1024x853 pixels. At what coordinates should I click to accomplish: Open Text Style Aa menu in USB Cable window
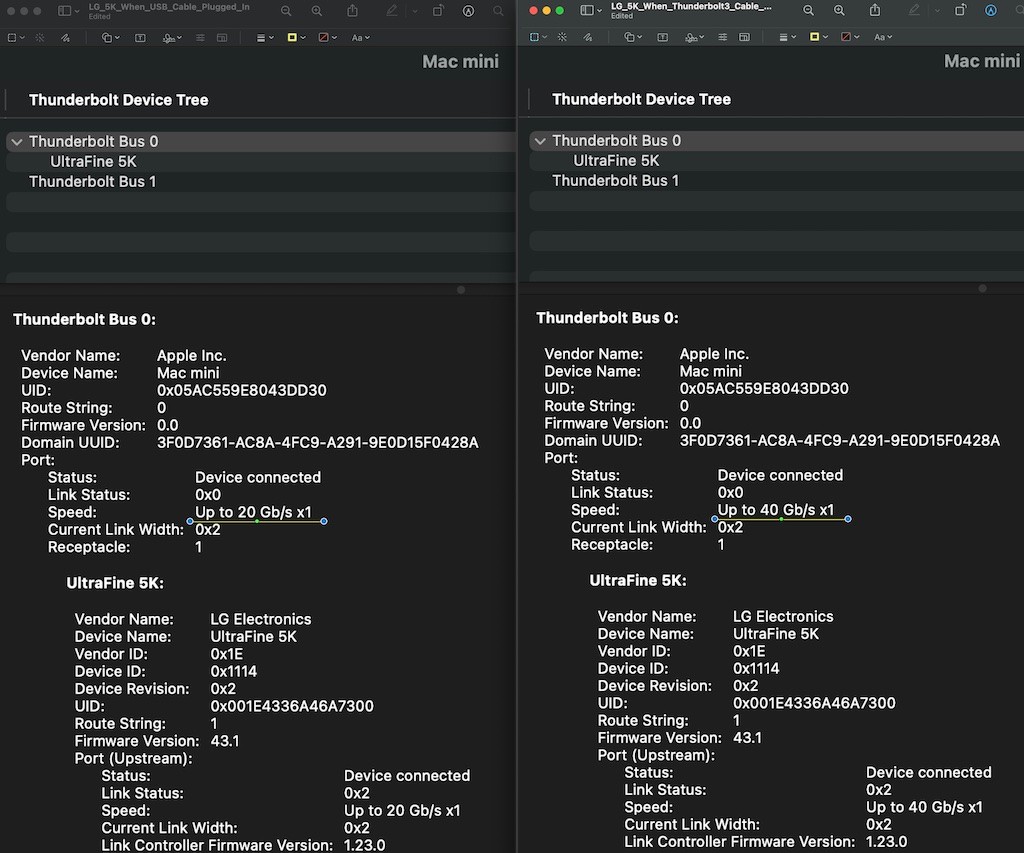[x=360, y=38]
